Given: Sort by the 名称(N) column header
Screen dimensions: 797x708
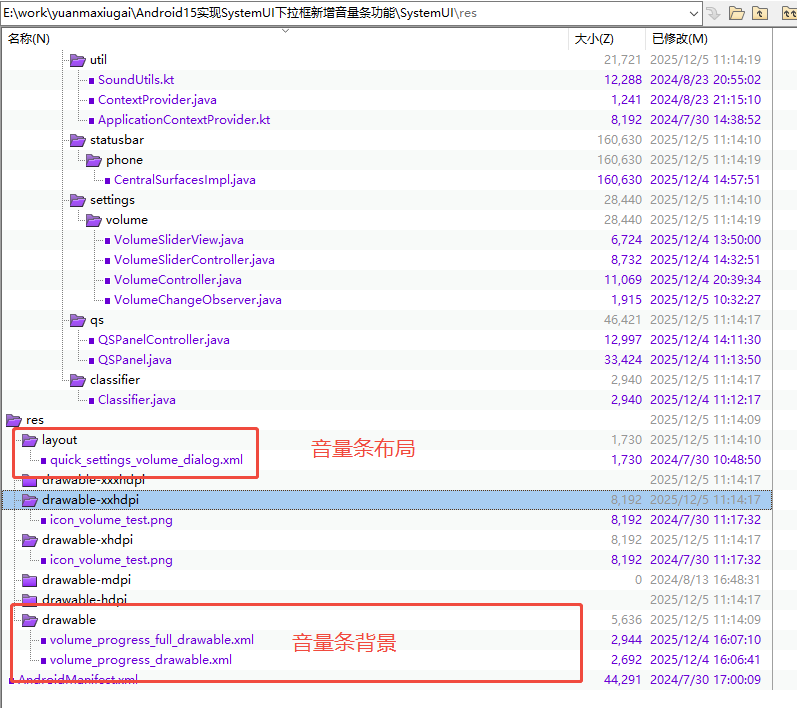Looking at the screenshot, I should point(29,39).
